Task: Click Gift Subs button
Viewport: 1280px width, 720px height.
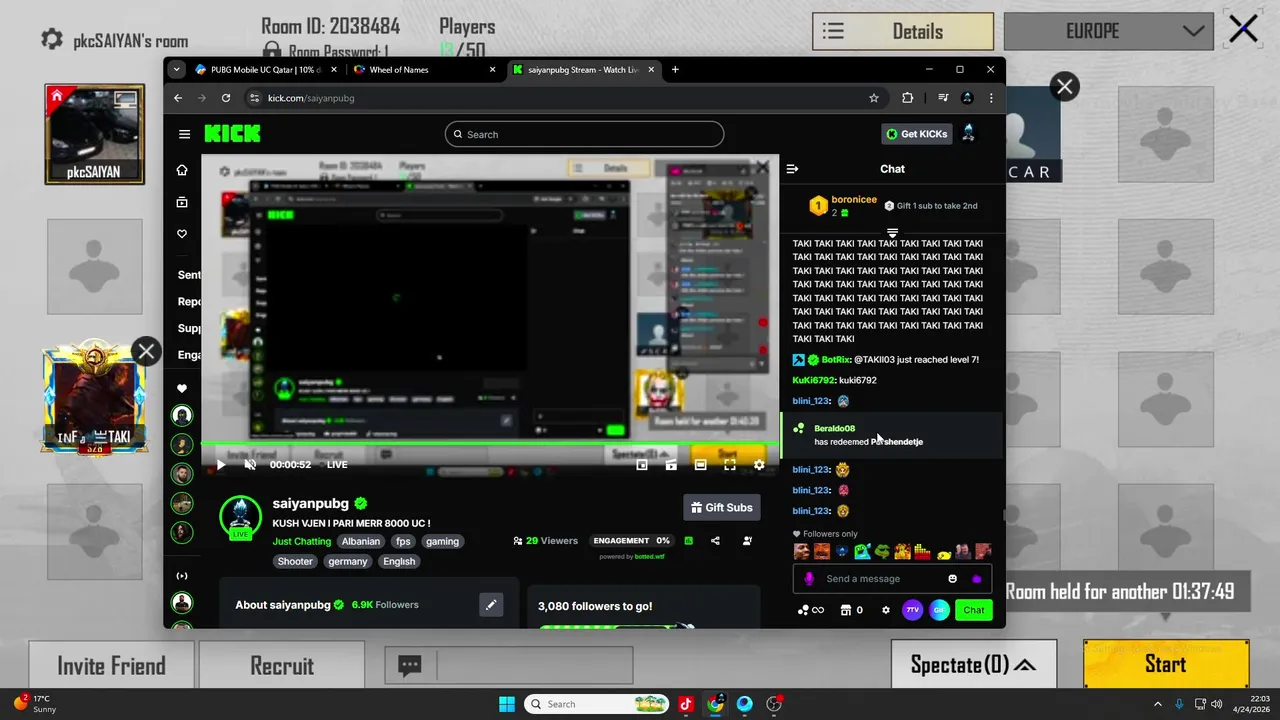Action: click(x=722, y=507)
